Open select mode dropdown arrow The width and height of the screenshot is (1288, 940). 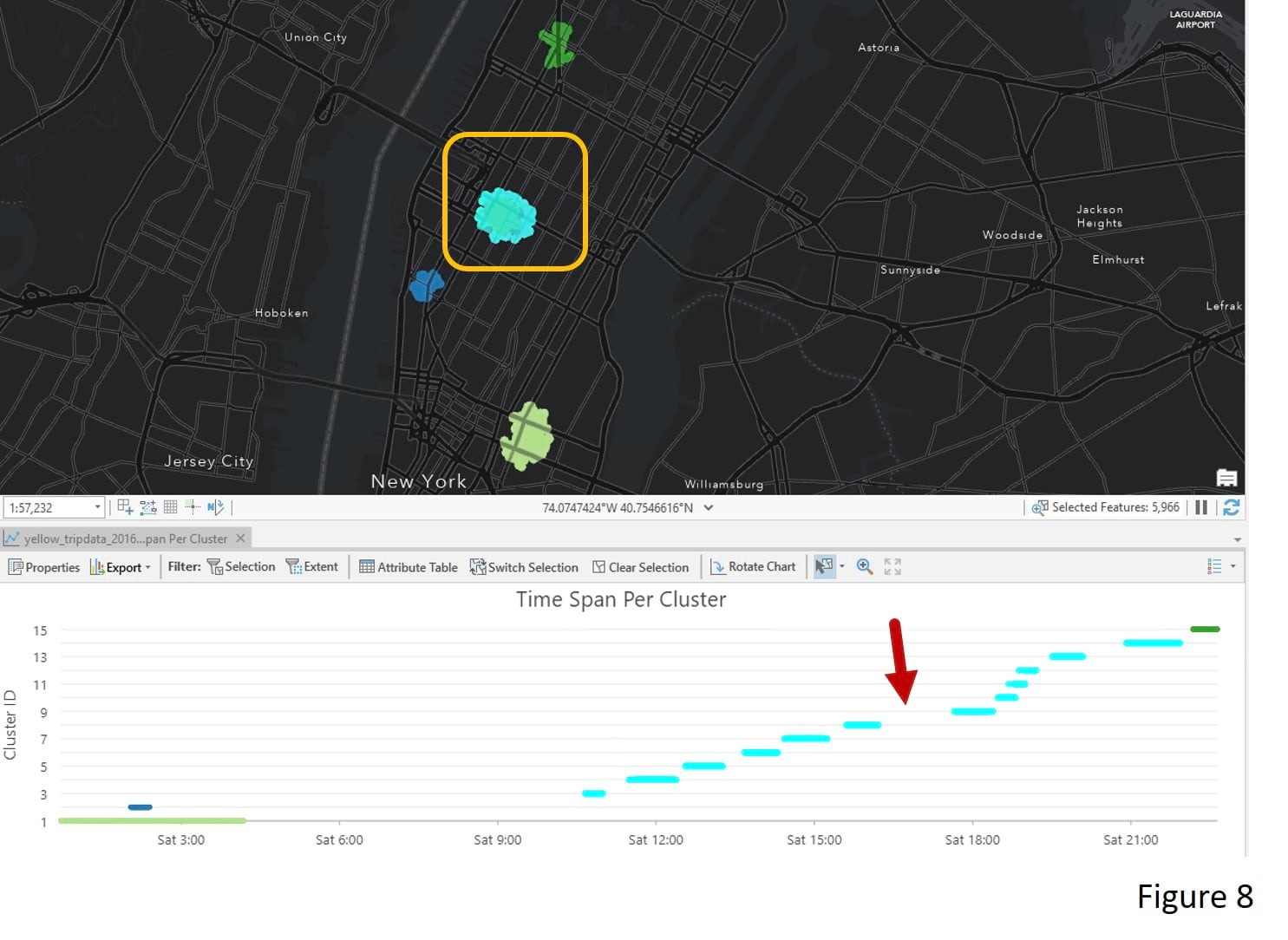coord(842,567)
